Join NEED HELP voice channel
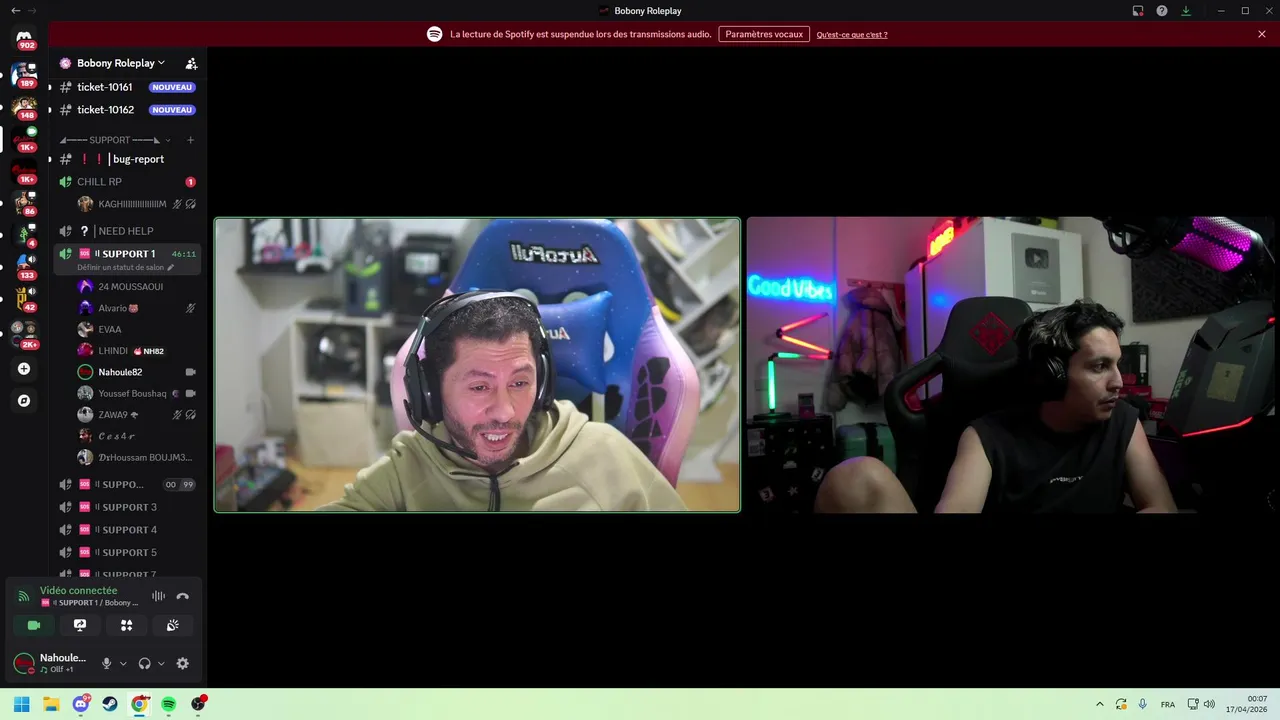1280x720 pixels. 127,231
